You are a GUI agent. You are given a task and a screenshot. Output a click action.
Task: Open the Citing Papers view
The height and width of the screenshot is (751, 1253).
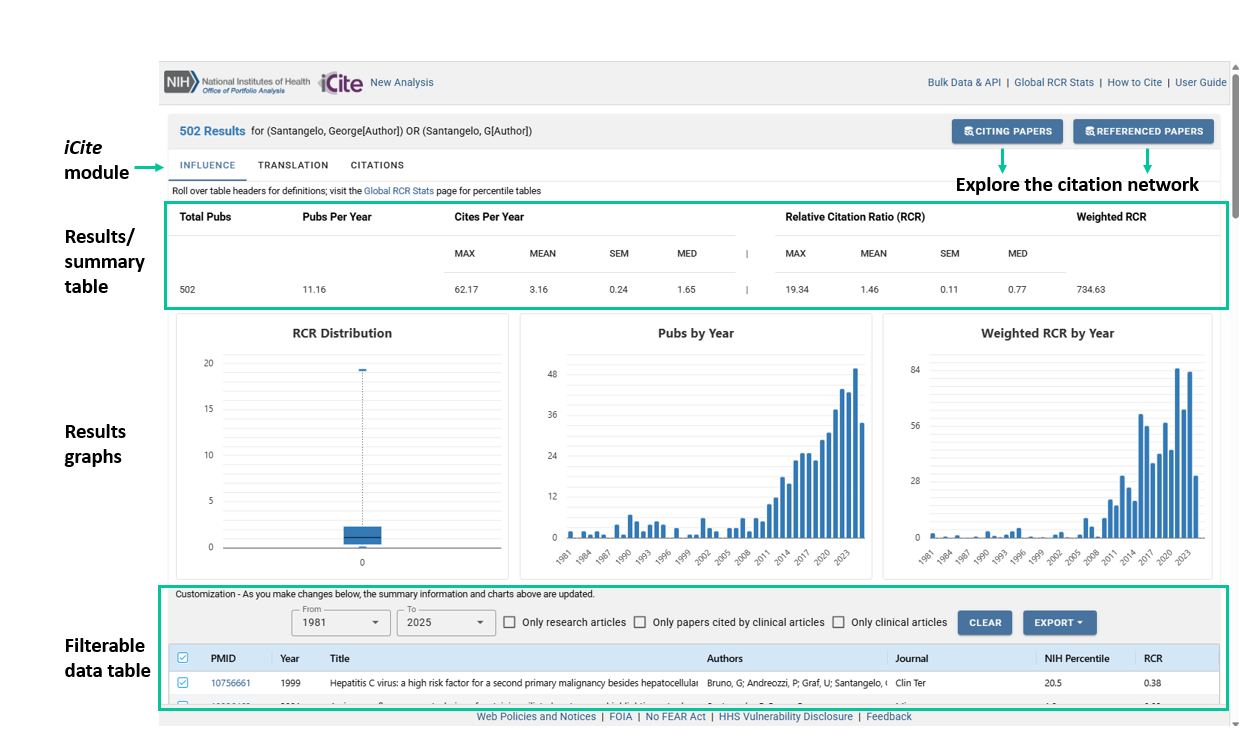[1007, 131]
